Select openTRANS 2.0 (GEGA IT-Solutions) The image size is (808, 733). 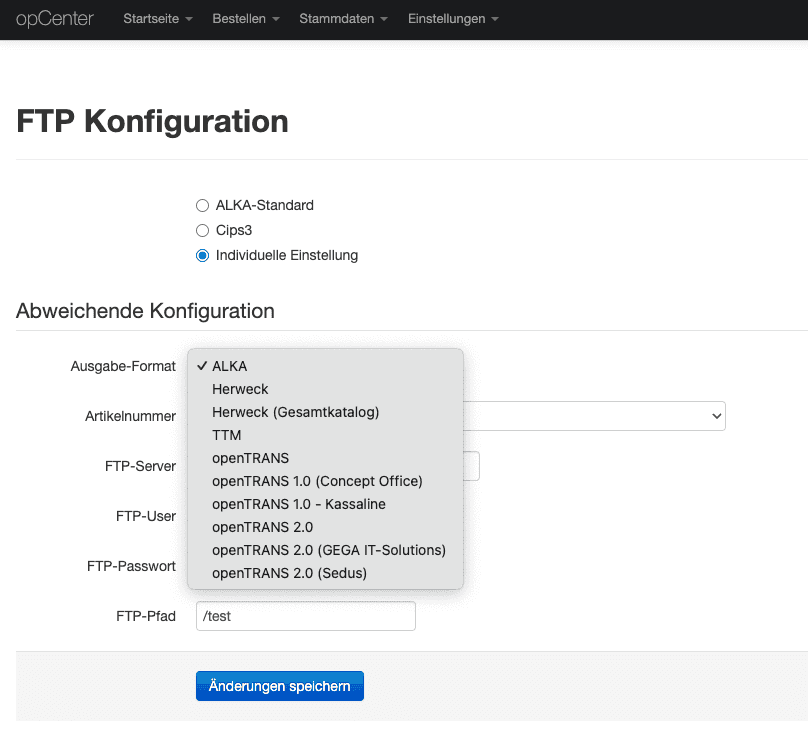pyautogui.click(x=325, y=550)
